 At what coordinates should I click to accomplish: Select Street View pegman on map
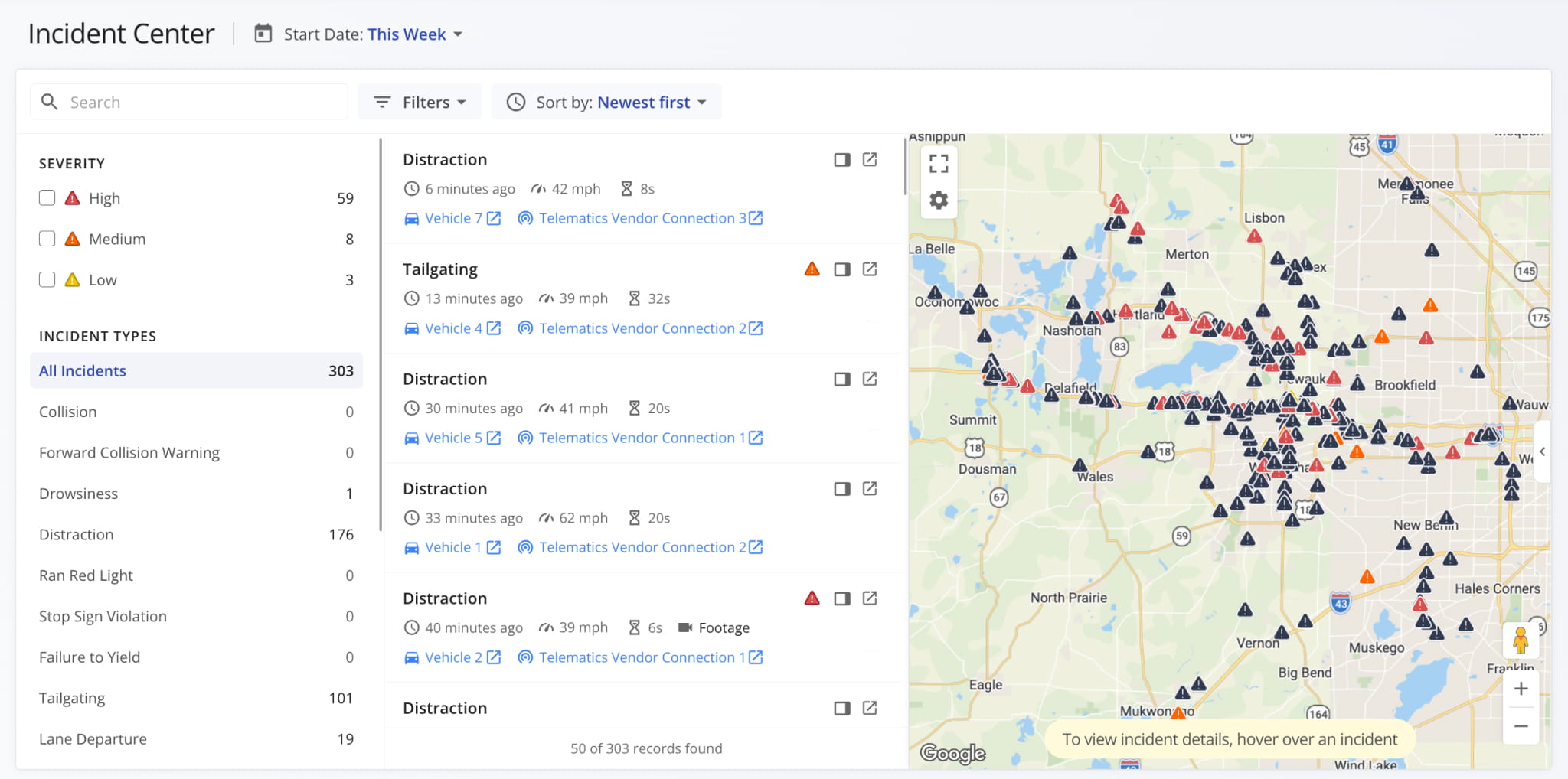(x=1521, y=640)
